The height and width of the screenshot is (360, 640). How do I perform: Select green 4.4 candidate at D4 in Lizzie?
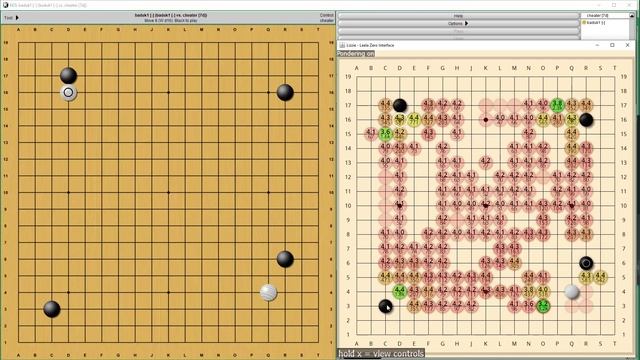coord(400,291)
